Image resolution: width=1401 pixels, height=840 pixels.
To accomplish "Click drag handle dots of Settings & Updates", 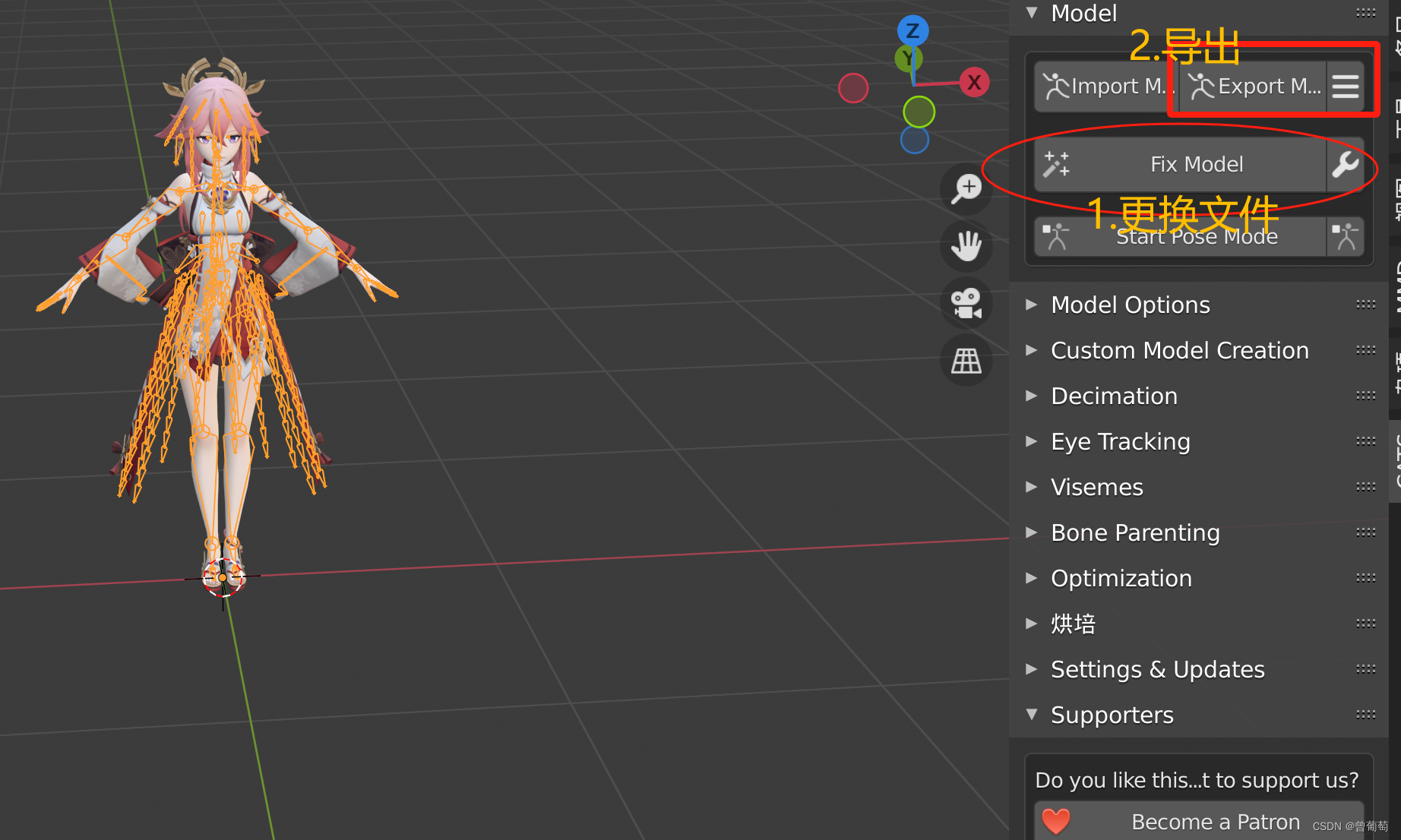I will 1366,669.
